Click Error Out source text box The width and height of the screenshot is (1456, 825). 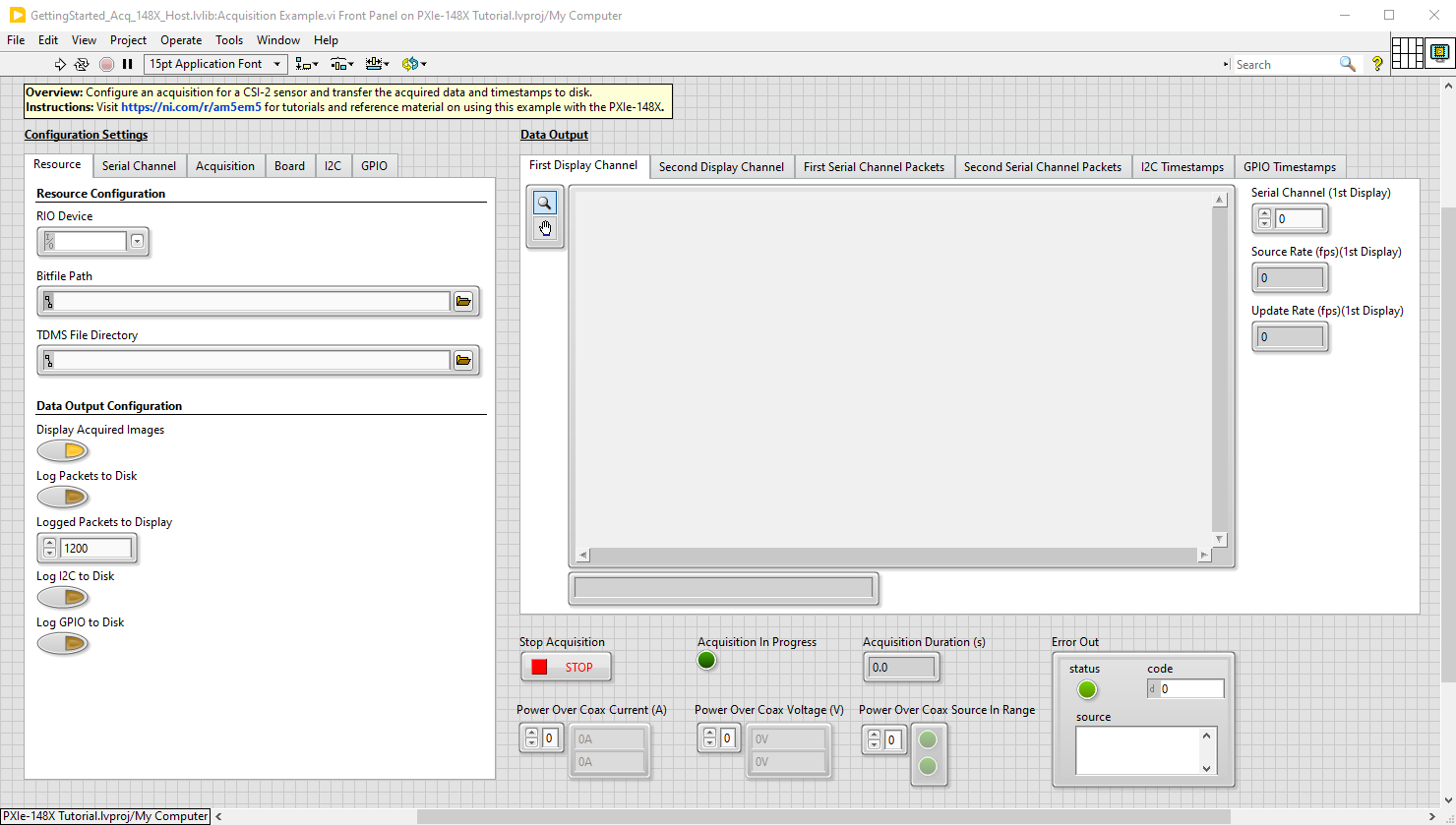[x=1138, y=751]
